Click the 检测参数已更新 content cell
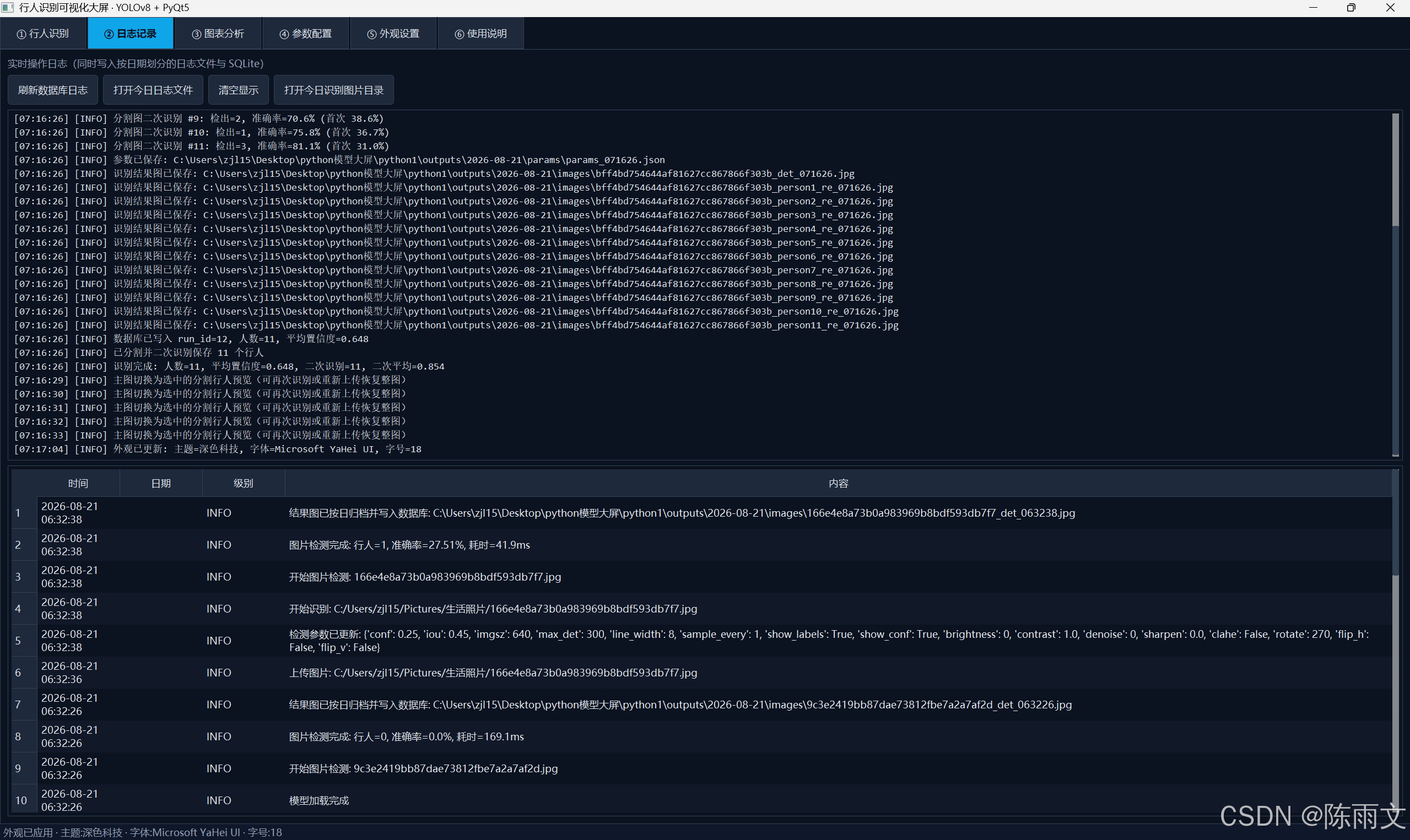This screenshot has width=1410, height=840. 838,641
